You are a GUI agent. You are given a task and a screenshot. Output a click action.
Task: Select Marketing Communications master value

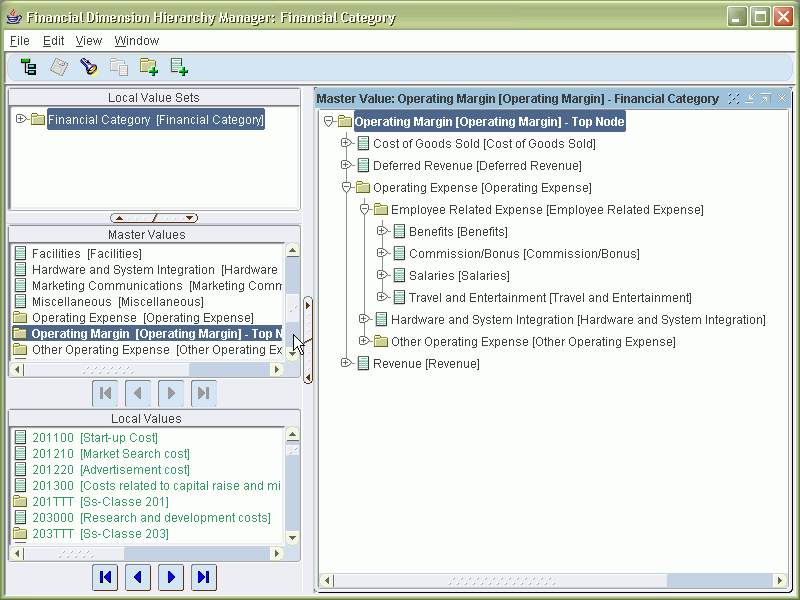[x=156, y=286]
